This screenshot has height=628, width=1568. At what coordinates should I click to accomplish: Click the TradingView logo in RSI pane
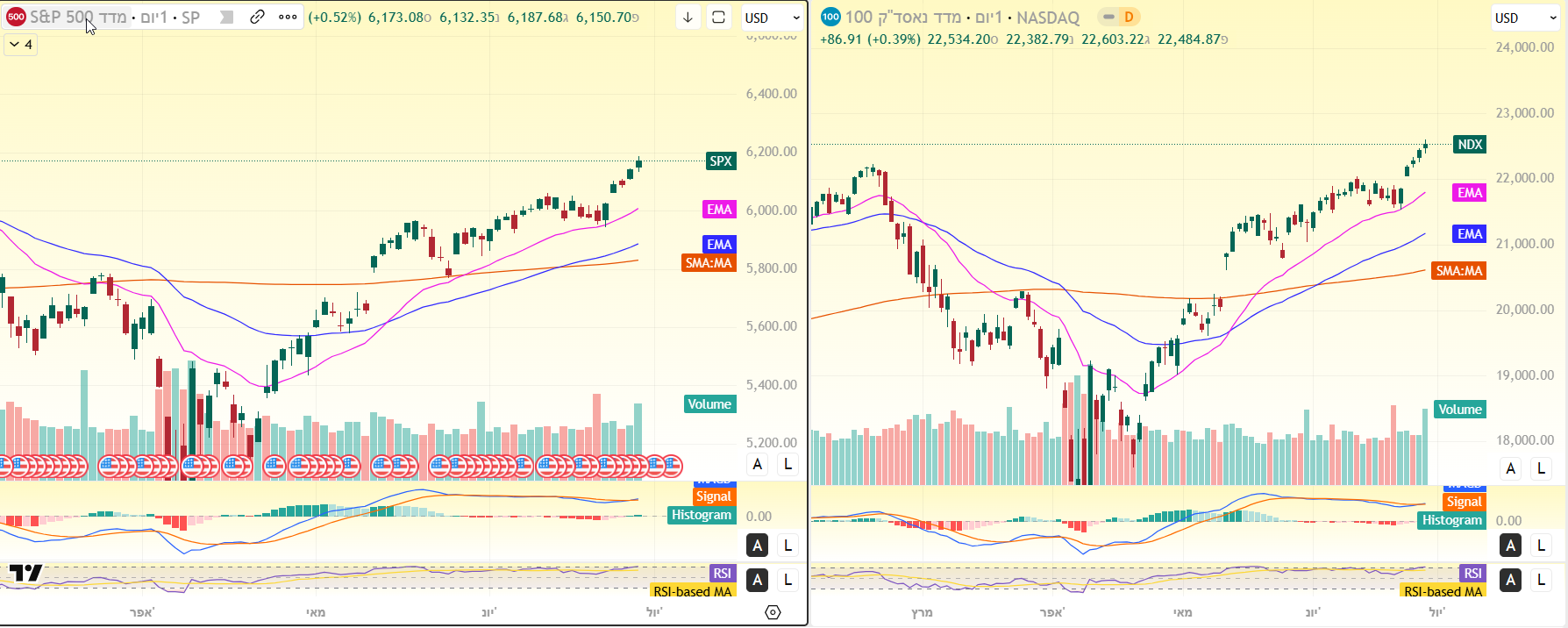25,574
